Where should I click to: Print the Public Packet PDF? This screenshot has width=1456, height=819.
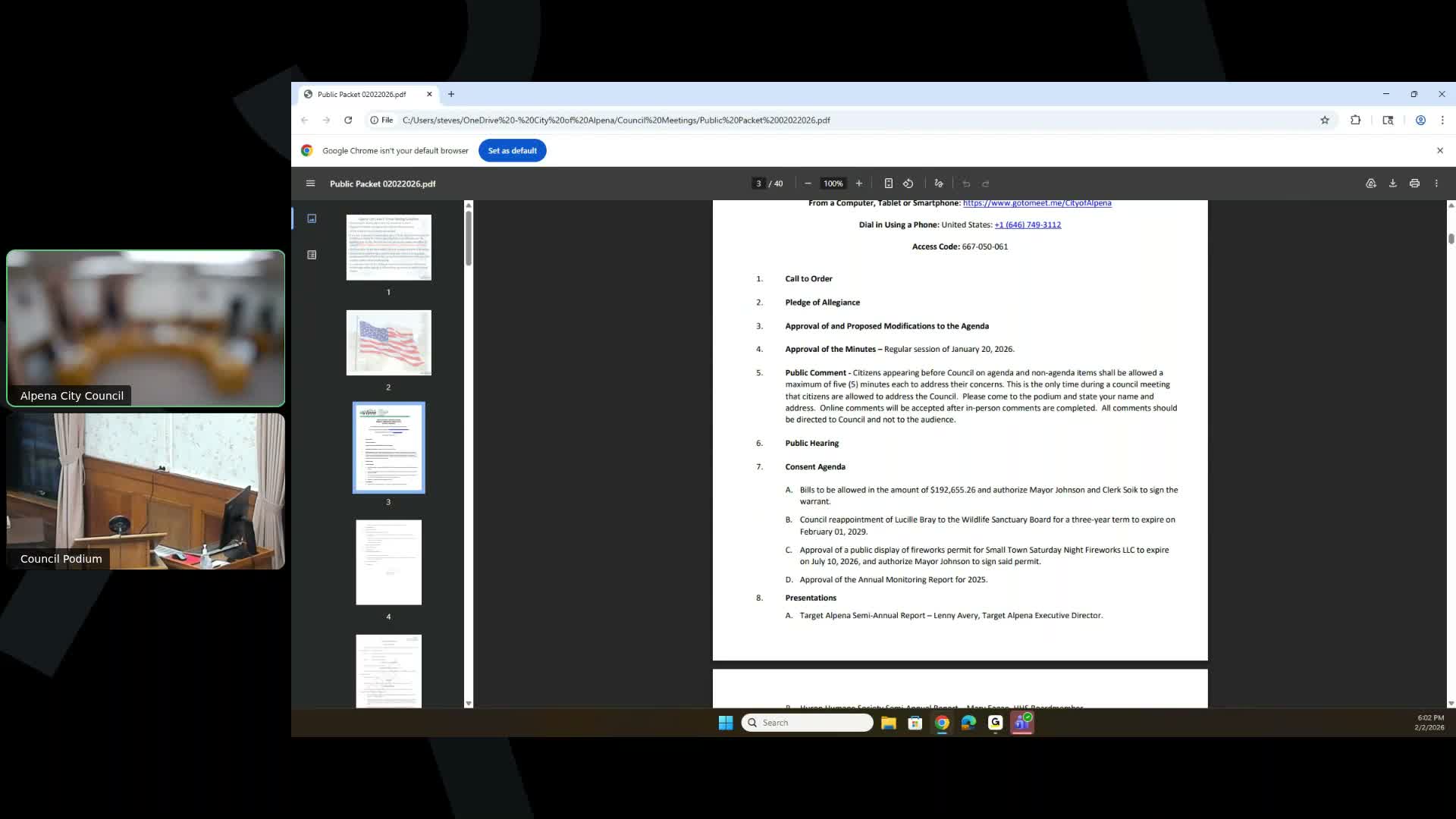1414,184
